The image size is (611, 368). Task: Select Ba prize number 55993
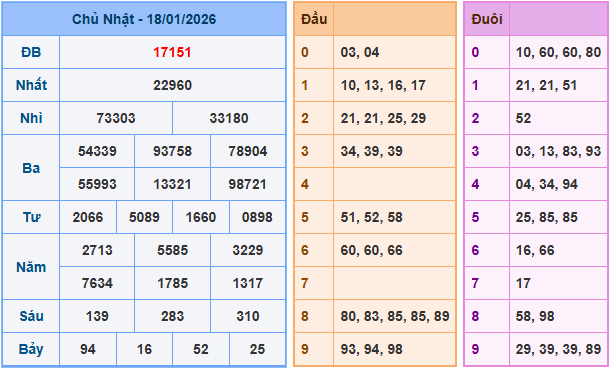click(x=97, y=184)
